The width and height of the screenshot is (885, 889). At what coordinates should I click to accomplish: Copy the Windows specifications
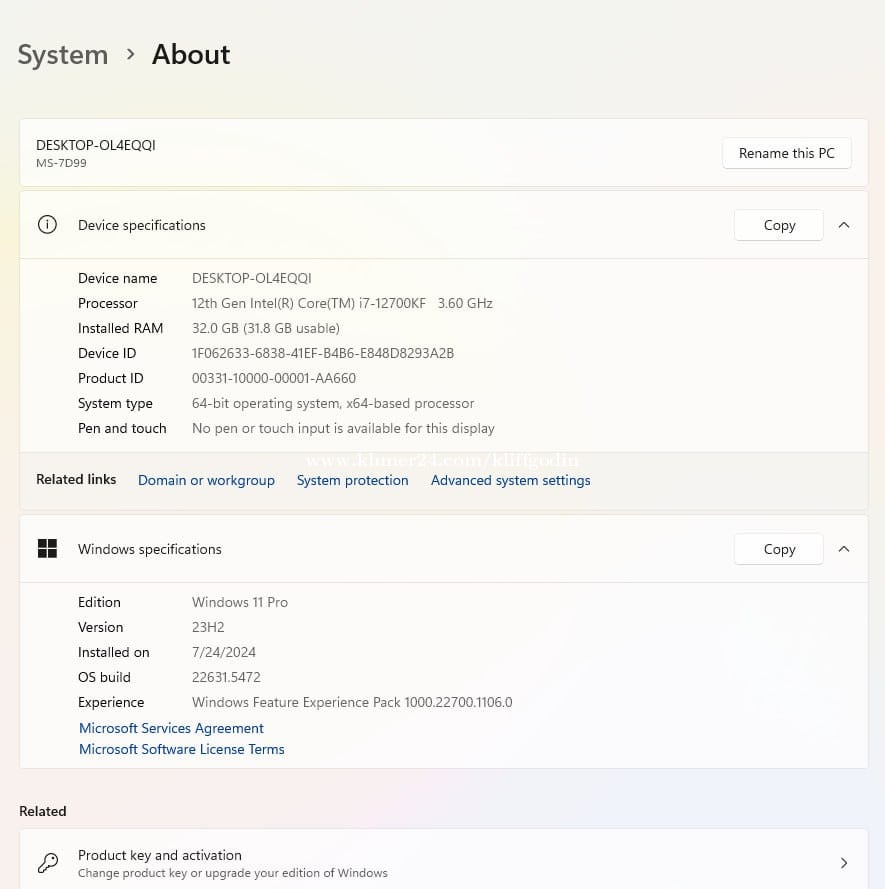[779, 549]
